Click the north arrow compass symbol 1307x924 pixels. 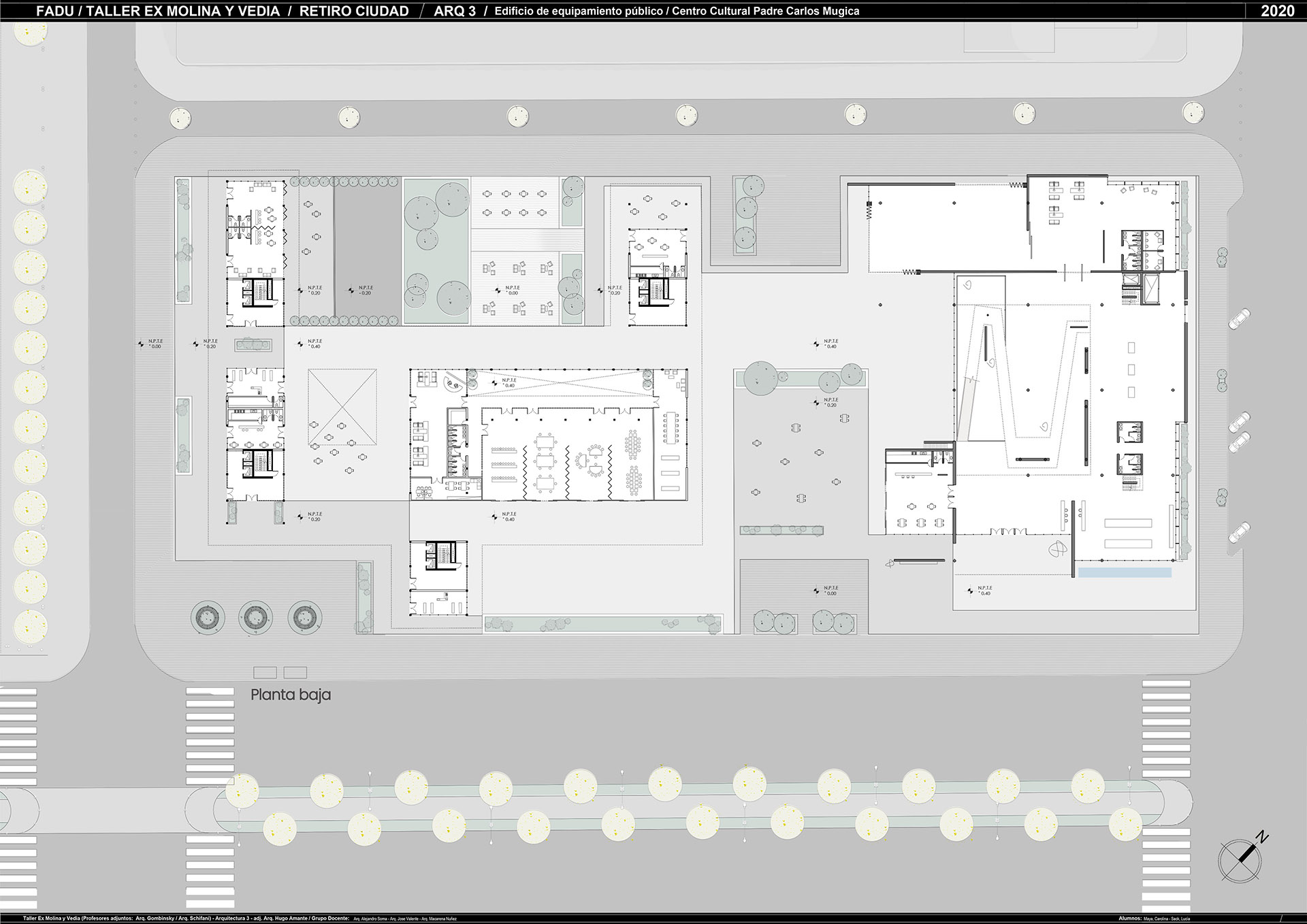coord(1240,861)
